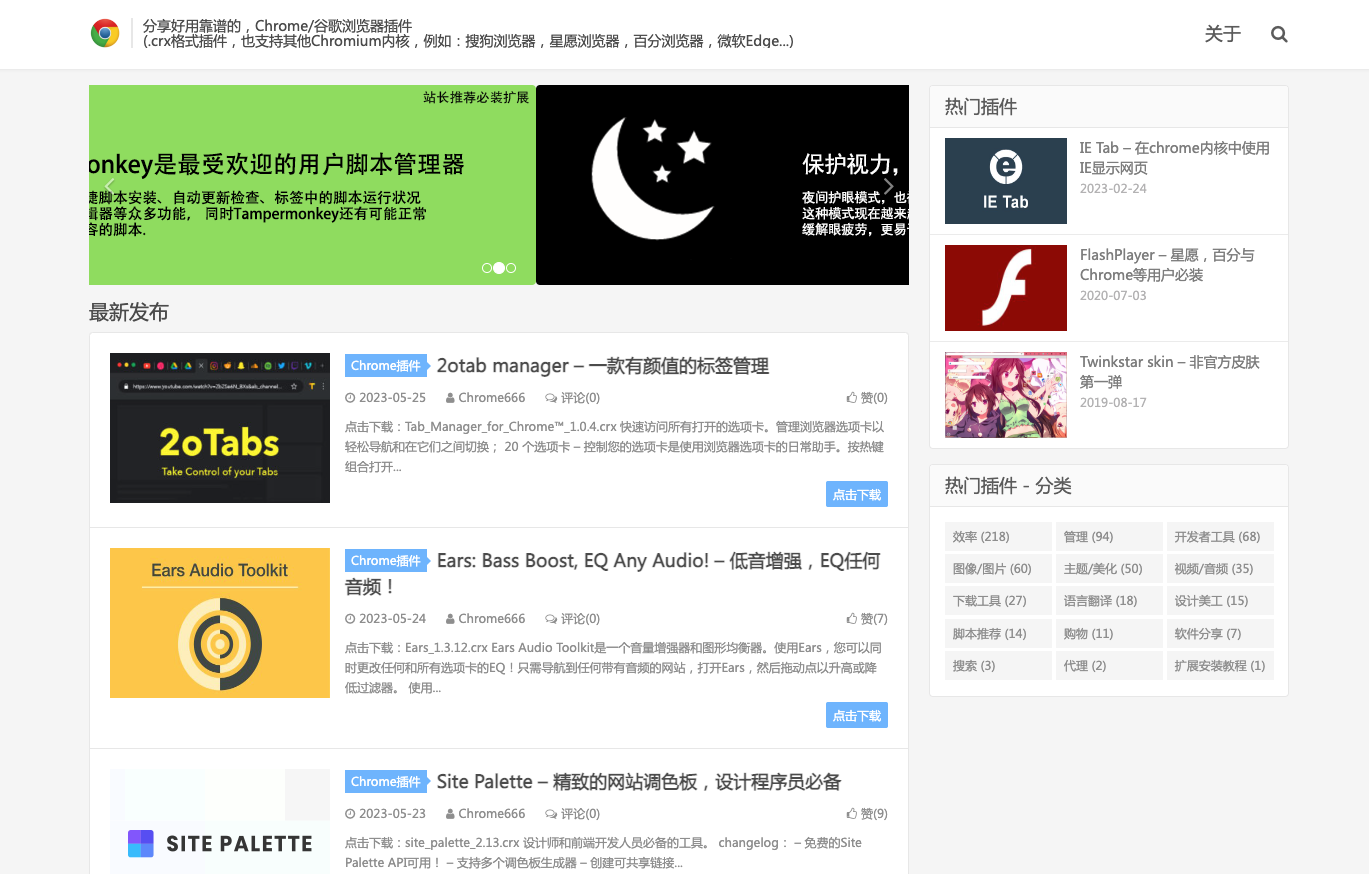Like the 2otab manager post 赞(0)

tap(867, 397)
